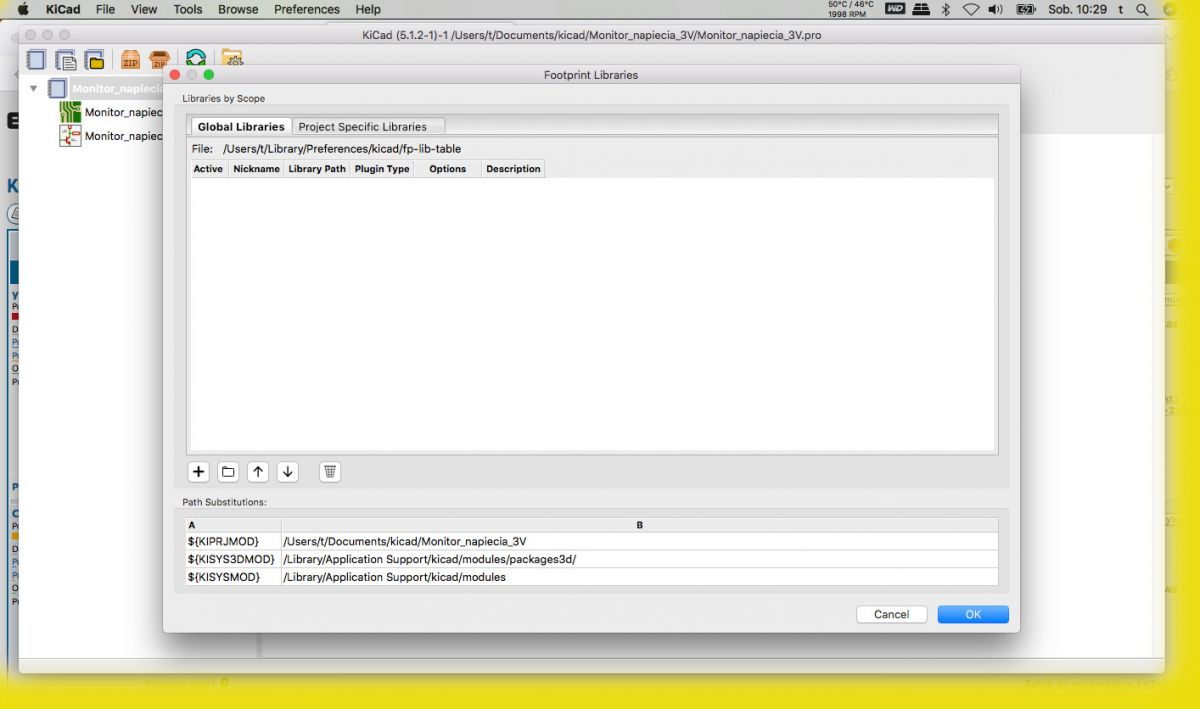Switch to the Global Libraries tab

pyautogui.click(x=240, y=127)
